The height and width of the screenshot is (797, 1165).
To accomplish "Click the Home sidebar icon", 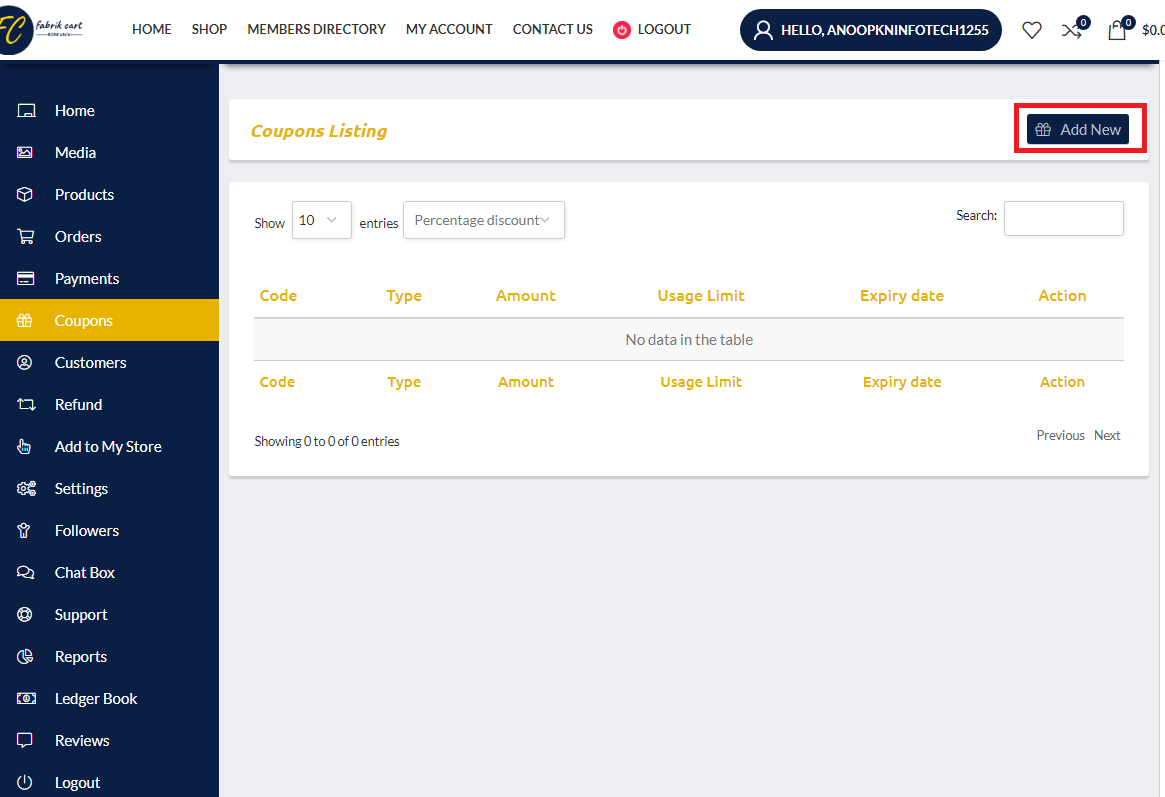I will [26, 111].
